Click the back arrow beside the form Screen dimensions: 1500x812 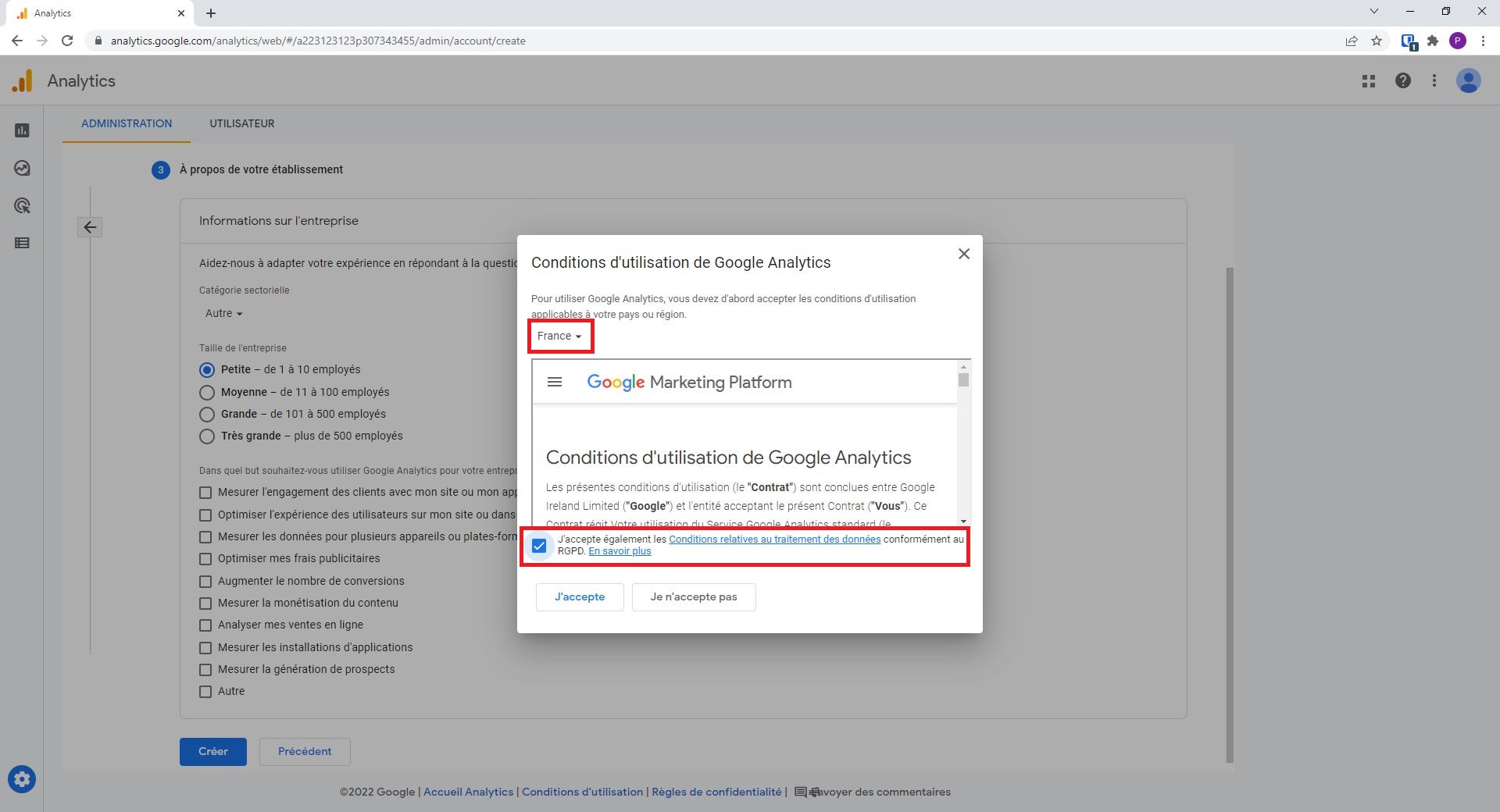[x=90, y=227]
